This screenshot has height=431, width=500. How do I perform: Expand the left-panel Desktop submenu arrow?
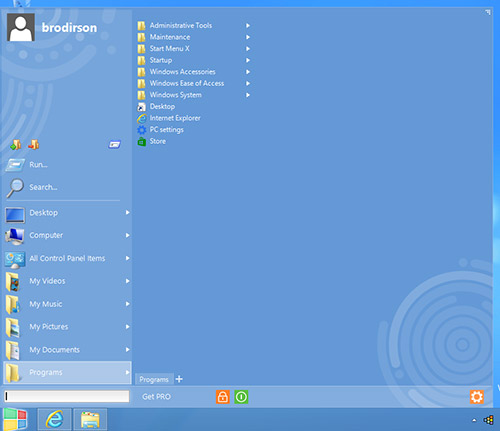pos(127,213)
